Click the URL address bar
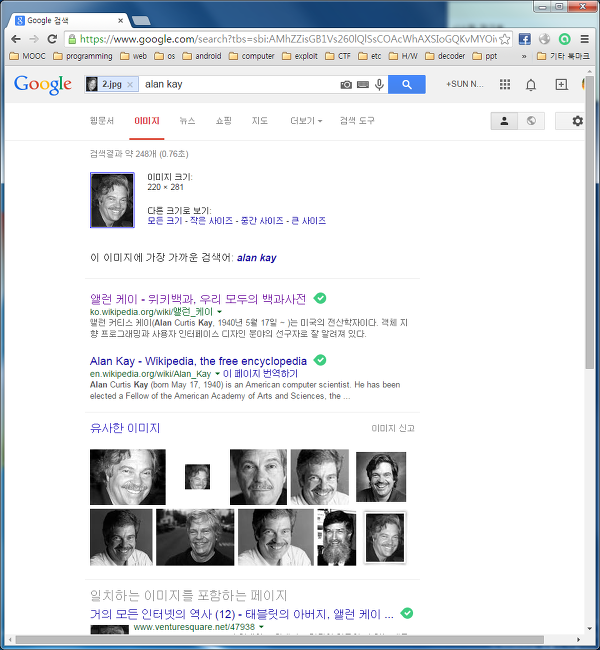The image size is (600, 650). [288, 39]
